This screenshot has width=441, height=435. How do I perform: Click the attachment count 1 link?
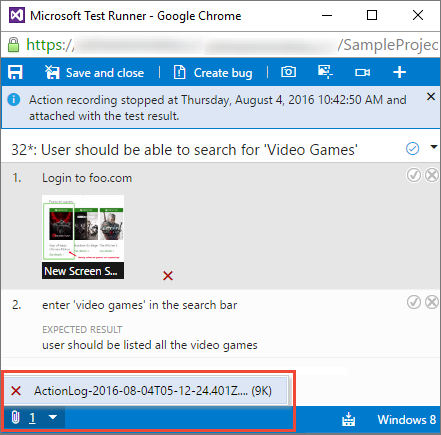tap(32, 418)
